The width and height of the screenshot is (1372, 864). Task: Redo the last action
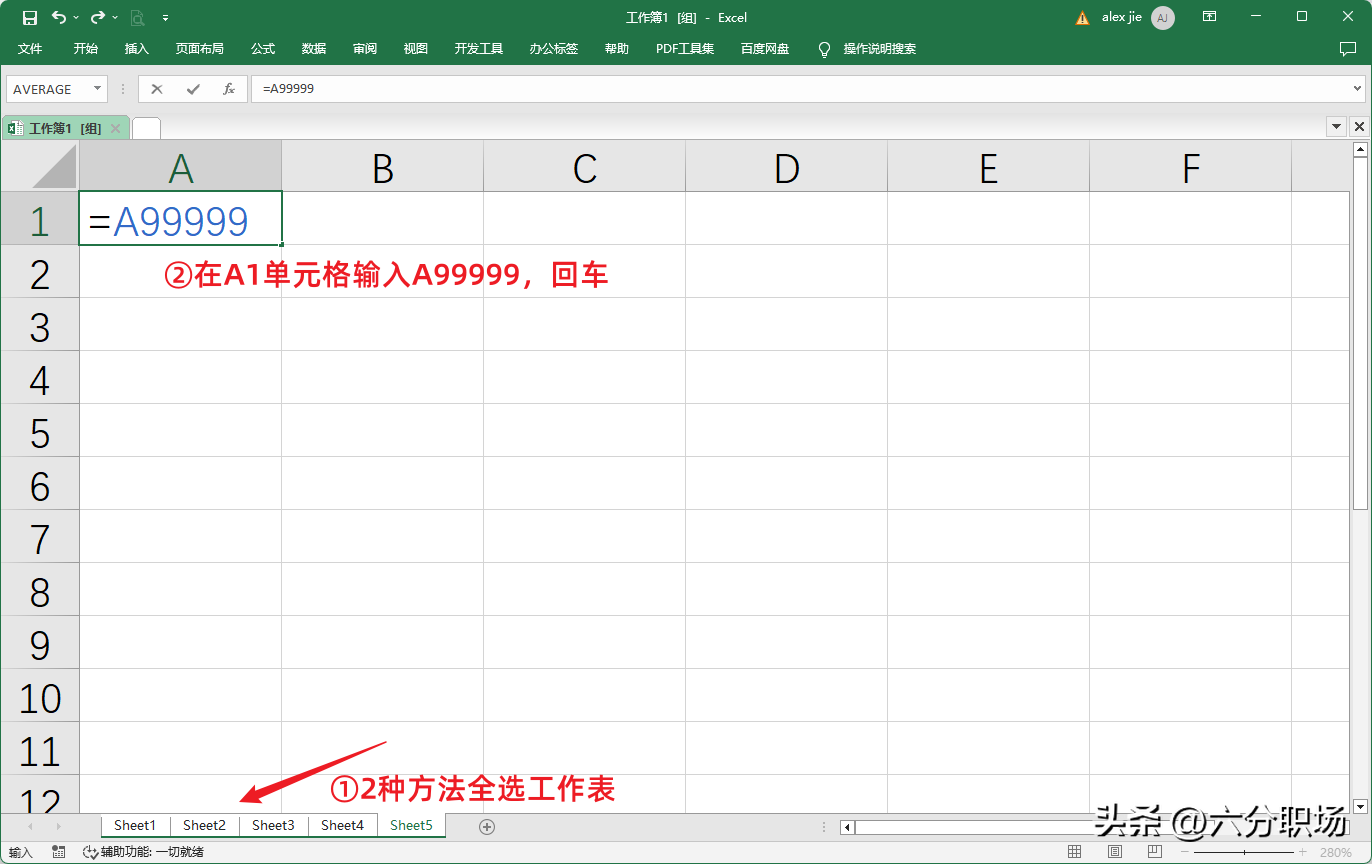(x=97, y=17)
